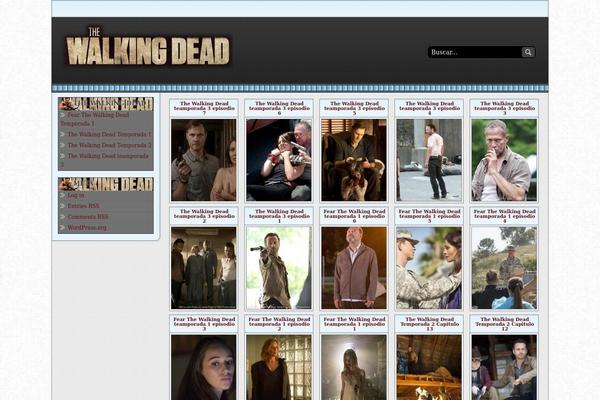Select thumbnail for Fear temporada 1 episodio 6
This screenshot has height=400, width=600.
[354, 268]
